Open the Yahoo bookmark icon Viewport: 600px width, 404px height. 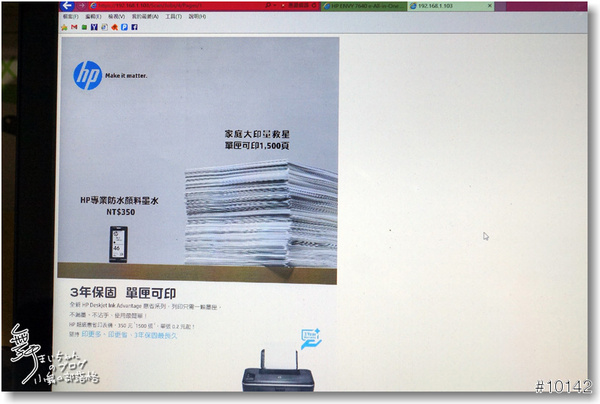(94, 27)
